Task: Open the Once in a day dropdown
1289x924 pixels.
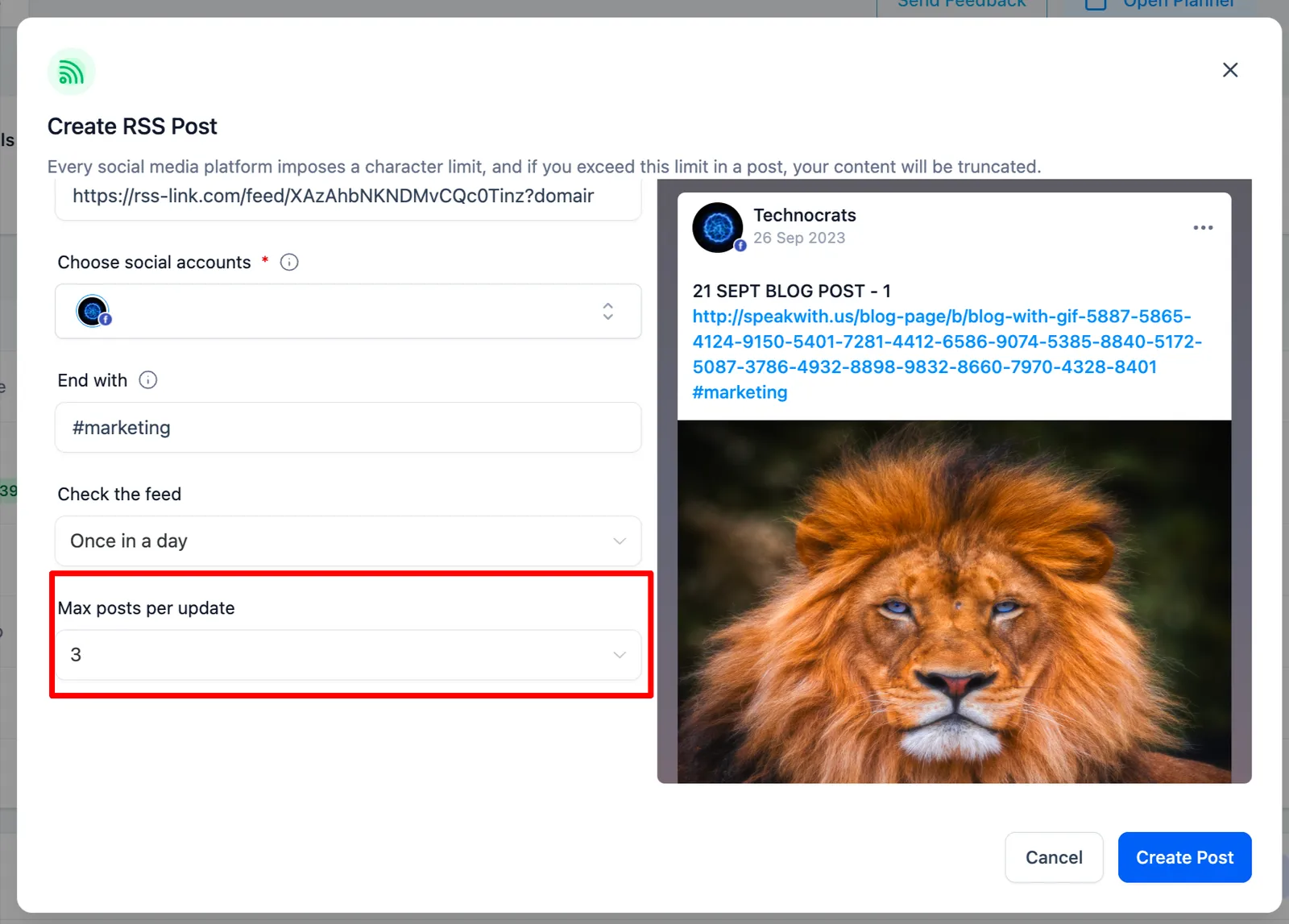Action: click(x=348, y=541)
